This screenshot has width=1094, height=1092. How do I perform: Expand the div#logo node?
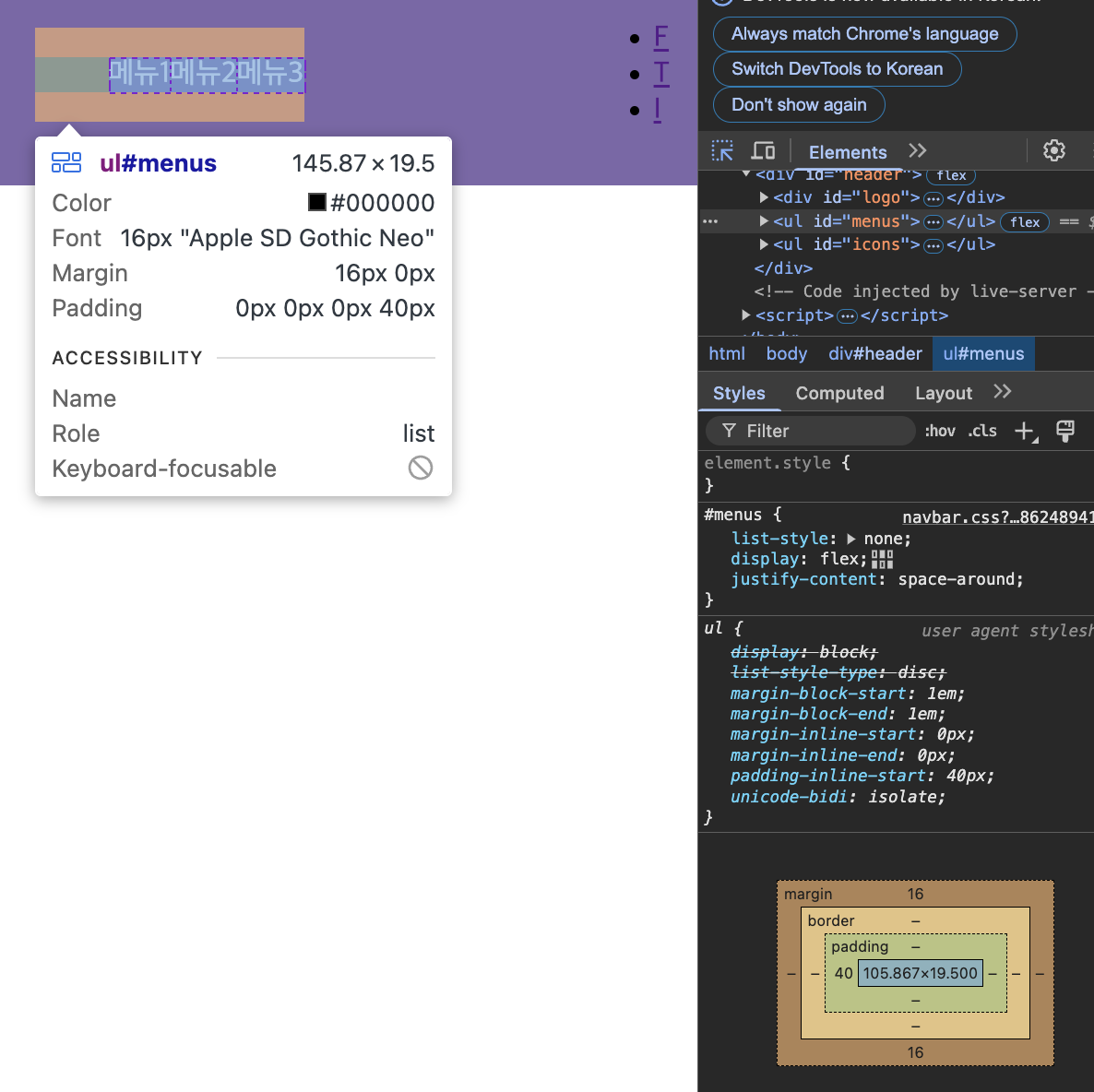pyautogui.click(x=764, y=198)
